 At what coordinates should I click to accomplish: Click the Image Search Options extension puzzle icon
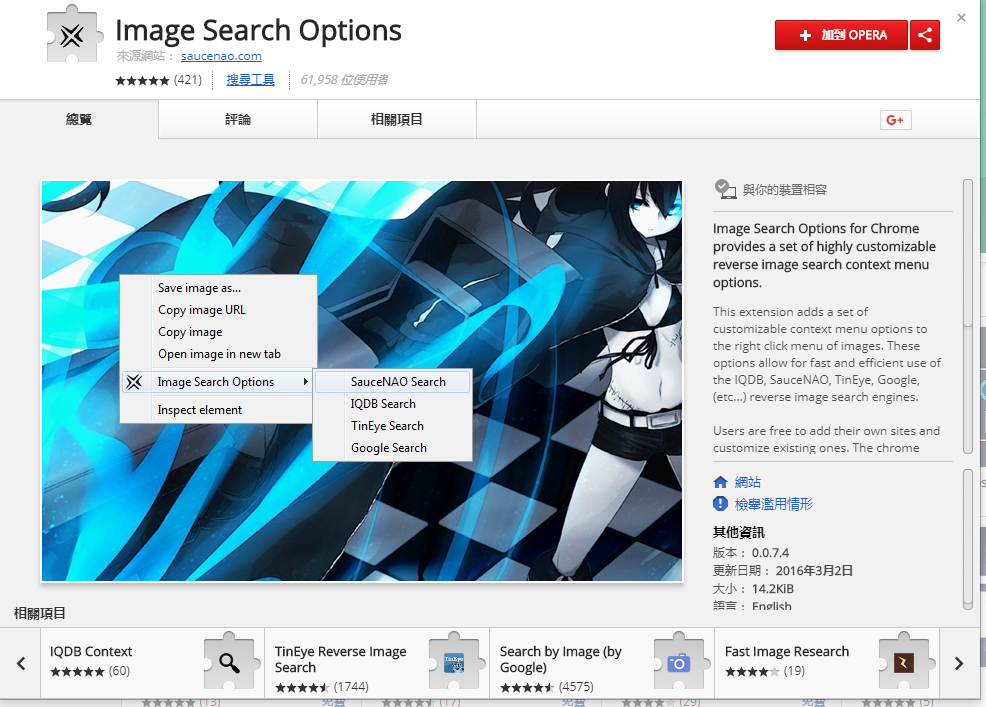[x=74, y=35]
